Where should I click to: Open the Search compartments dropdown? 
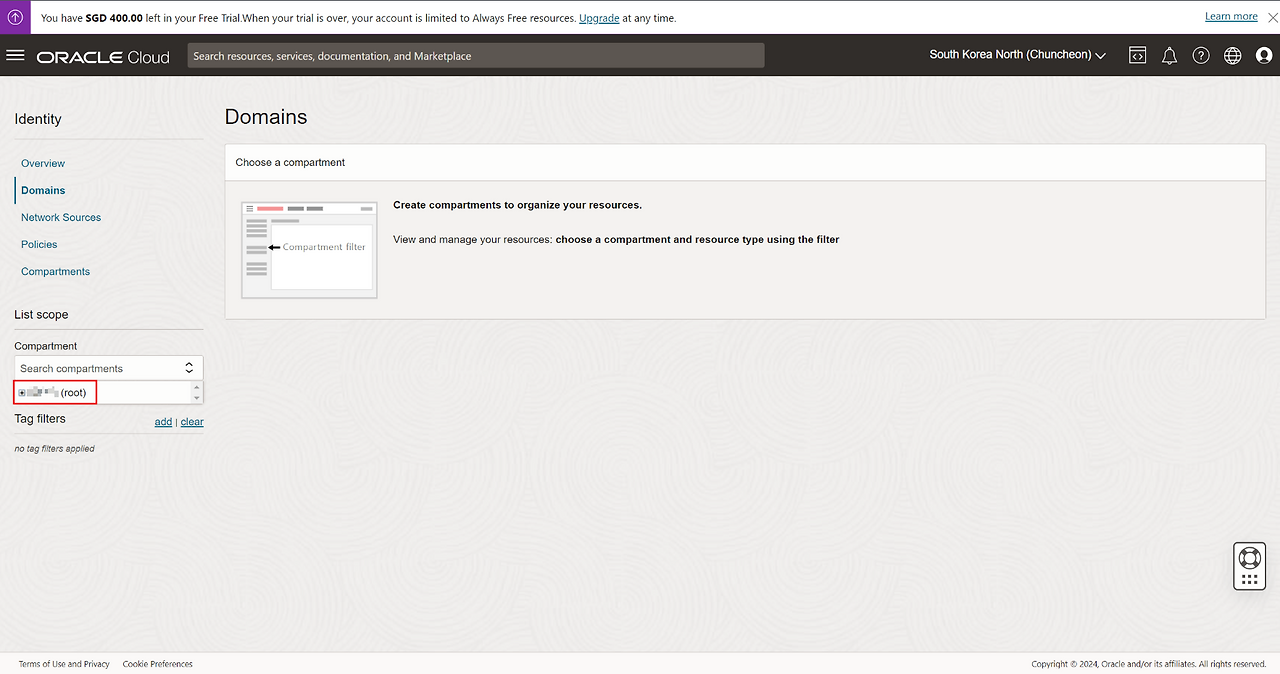(x=108, y=368)
